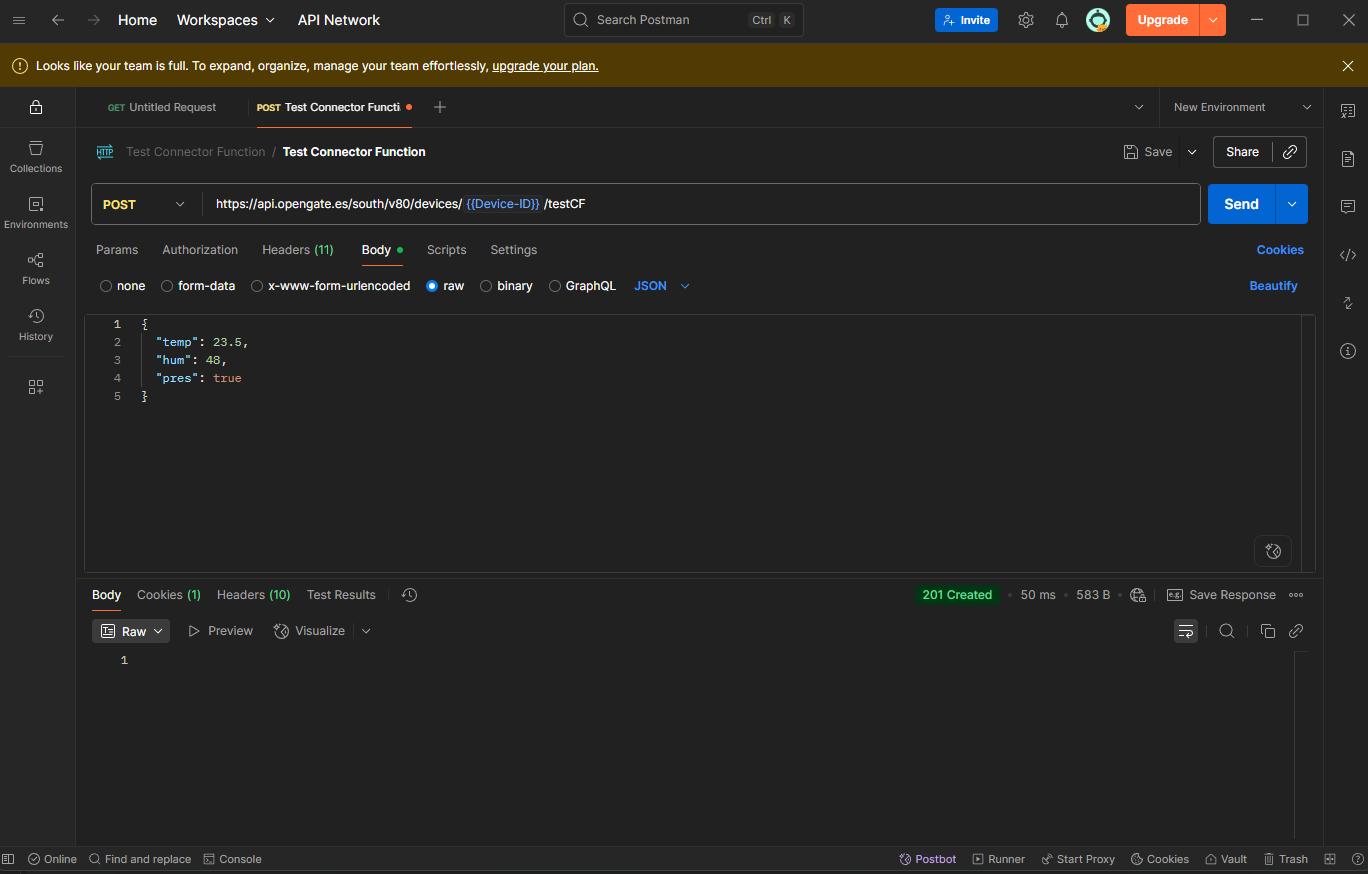Viewport: 1368px width, 874px height.
Task: Dismiss the team full banner
Action: (x=1347, y=66)
